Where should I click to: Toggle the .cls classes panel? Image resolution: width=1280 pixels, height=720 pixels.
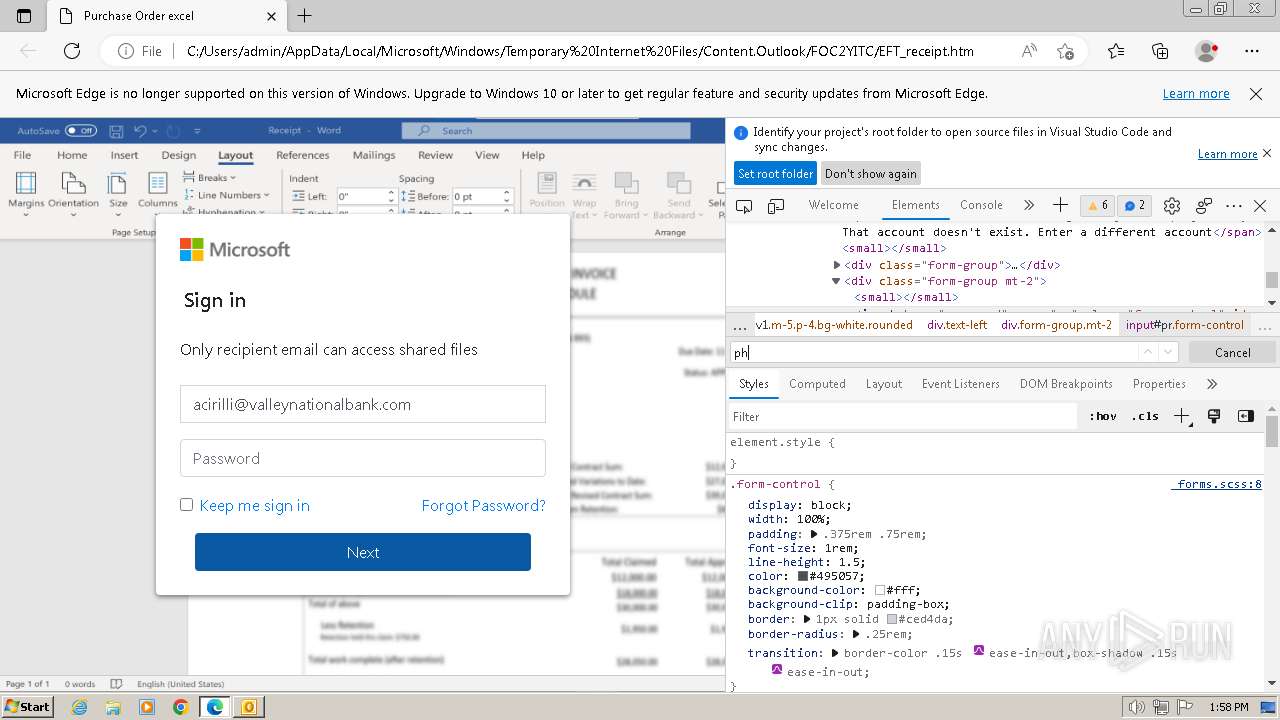[x=1145, y=416]
